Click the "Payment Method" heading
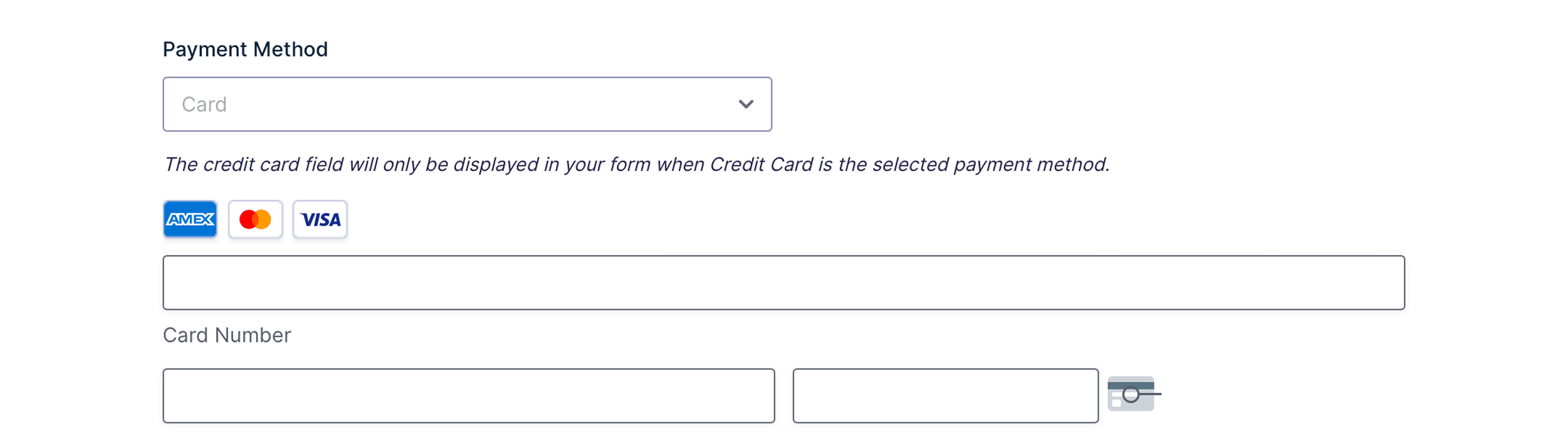Viewport: 1568px width, 439px height. [245, 49]
